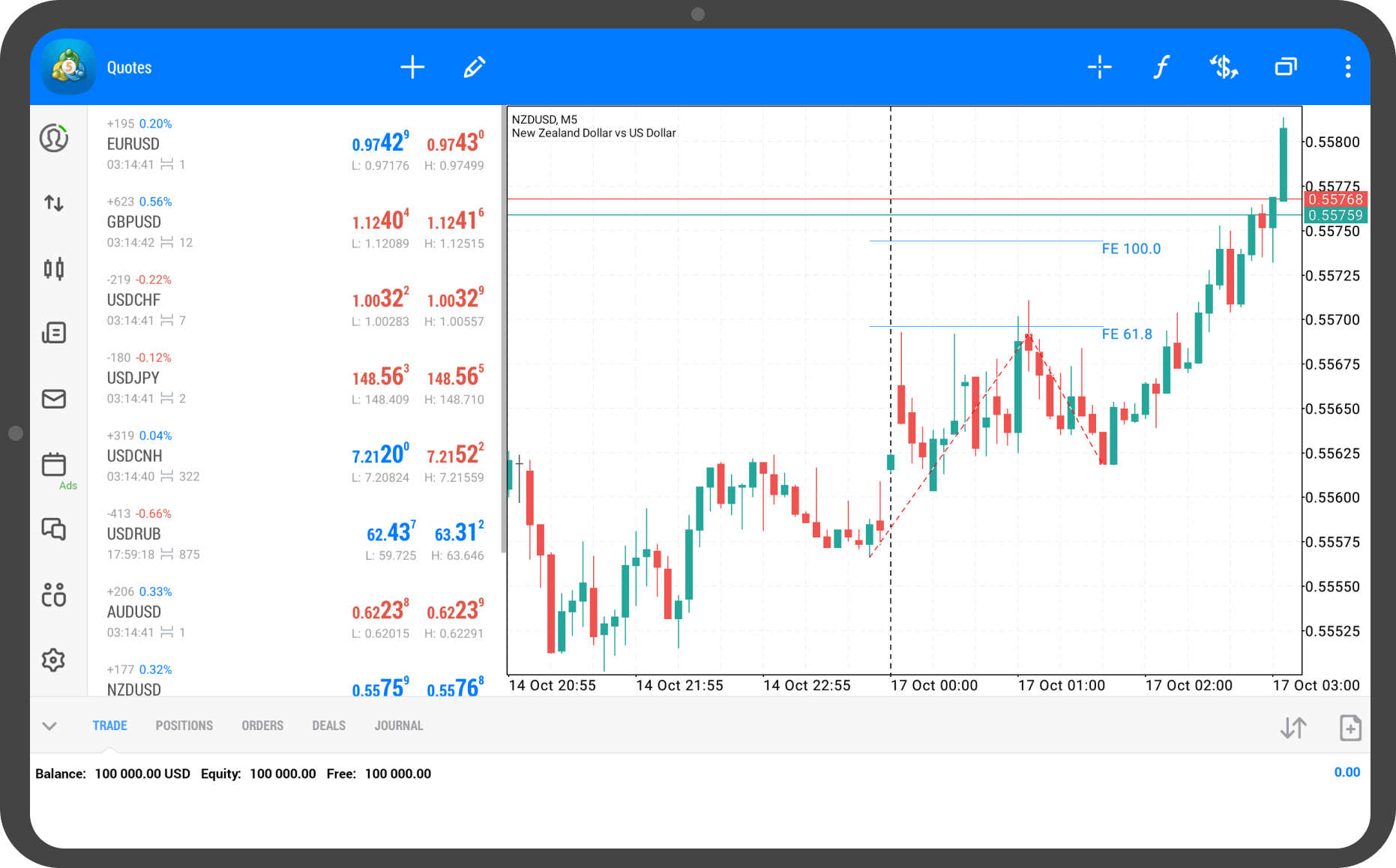
Task: Open the pencil edit quotes icon
Action: 474,67
